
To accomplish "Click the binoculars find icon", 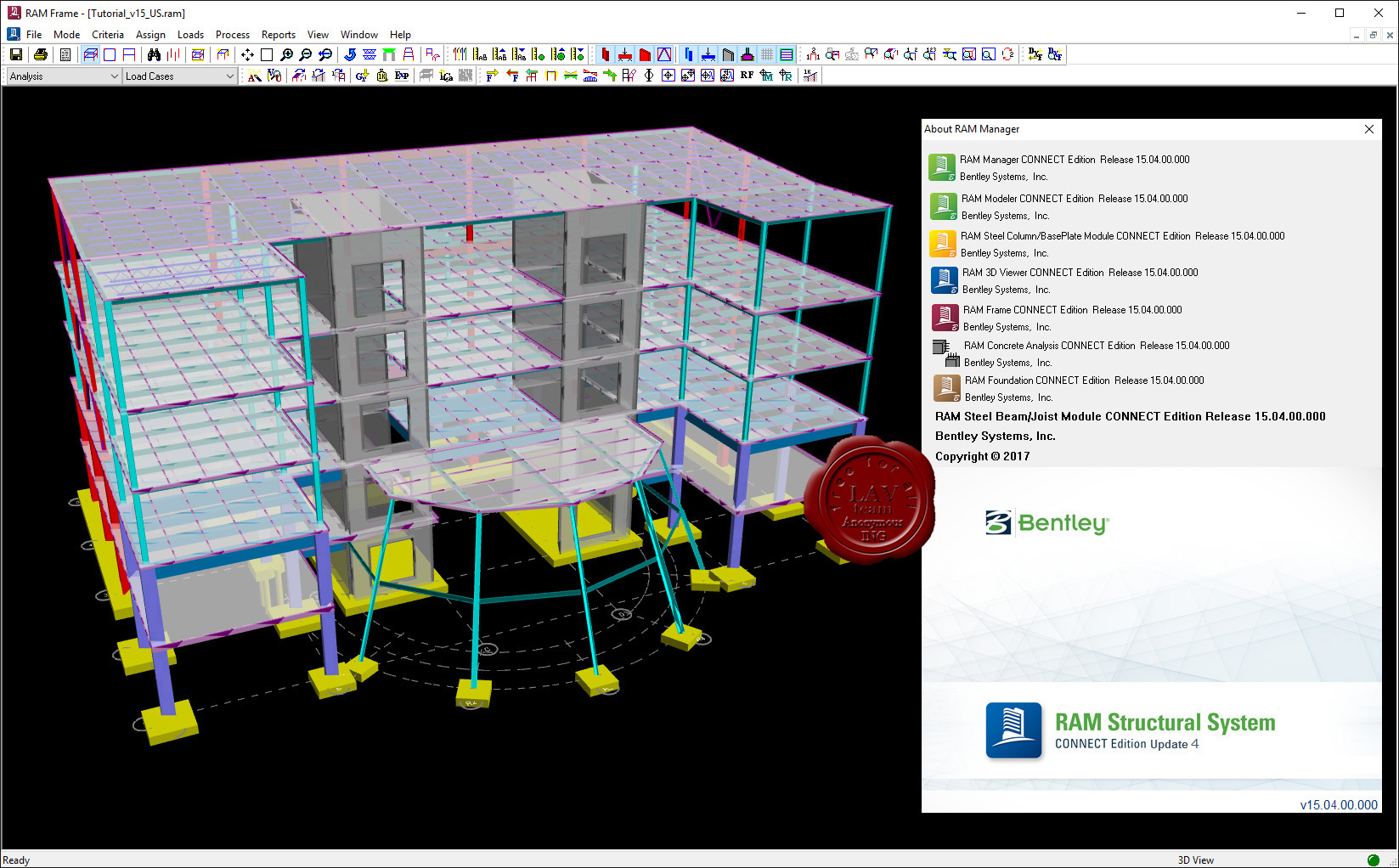I will point(154,54).
